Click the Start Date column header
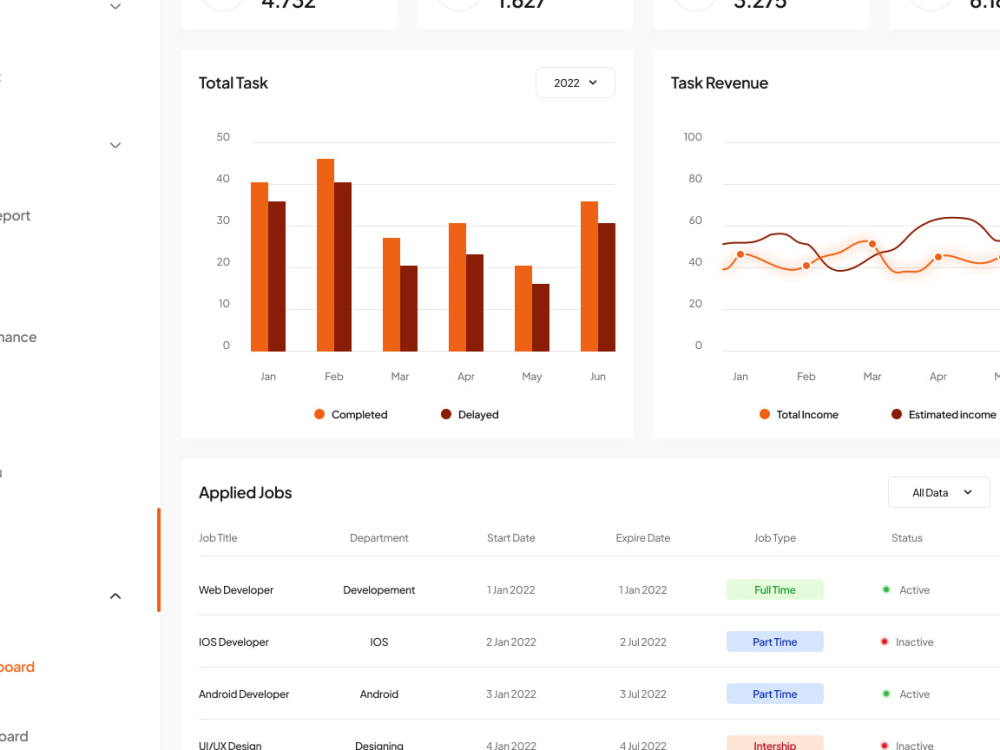The height and width of the screenshot is (750, 1000). (x=511, y=538)
